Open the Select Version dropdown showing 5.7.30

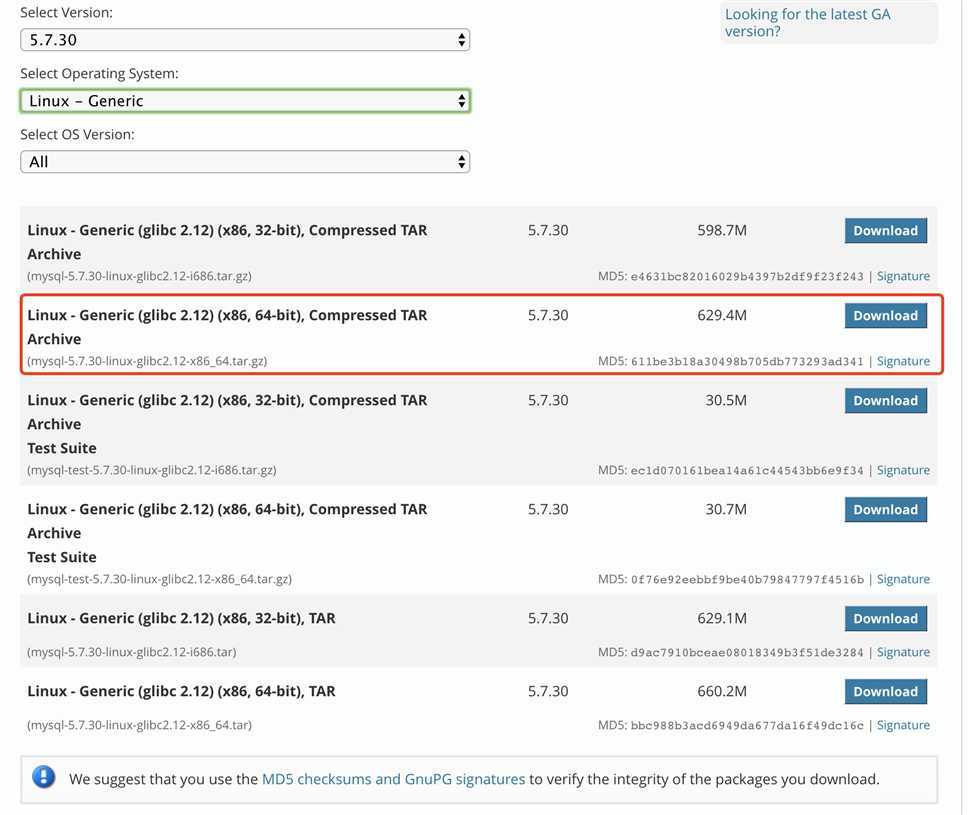(245, 40)
